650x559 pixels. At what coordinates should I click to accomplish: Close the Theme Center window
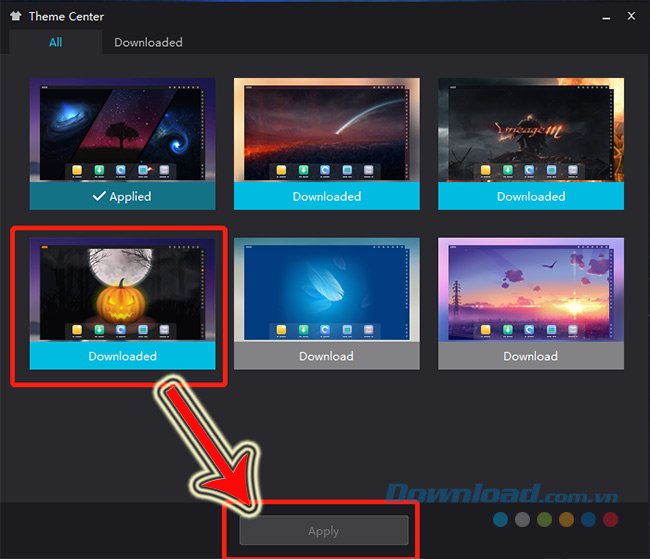click(x=631, y=17)
